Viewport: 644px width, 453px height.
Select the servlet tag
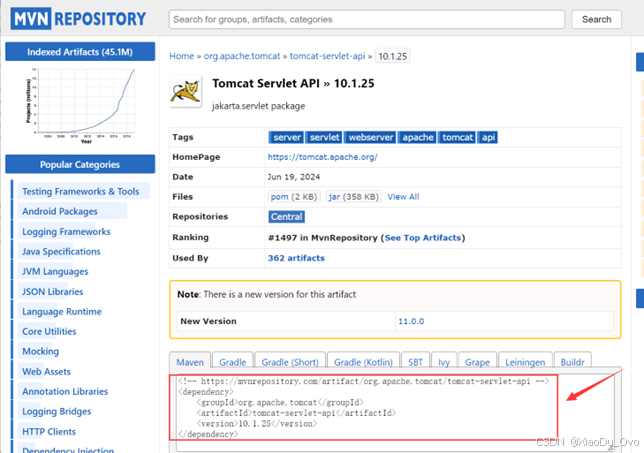coord(324,137)
